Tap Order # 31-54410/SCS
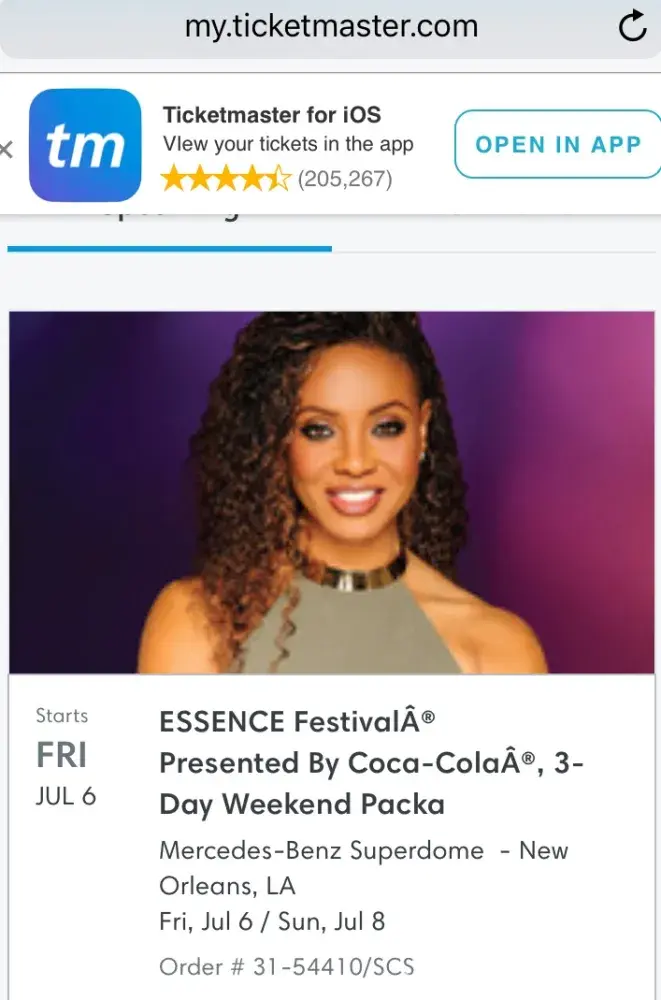 tap(286, 967)
